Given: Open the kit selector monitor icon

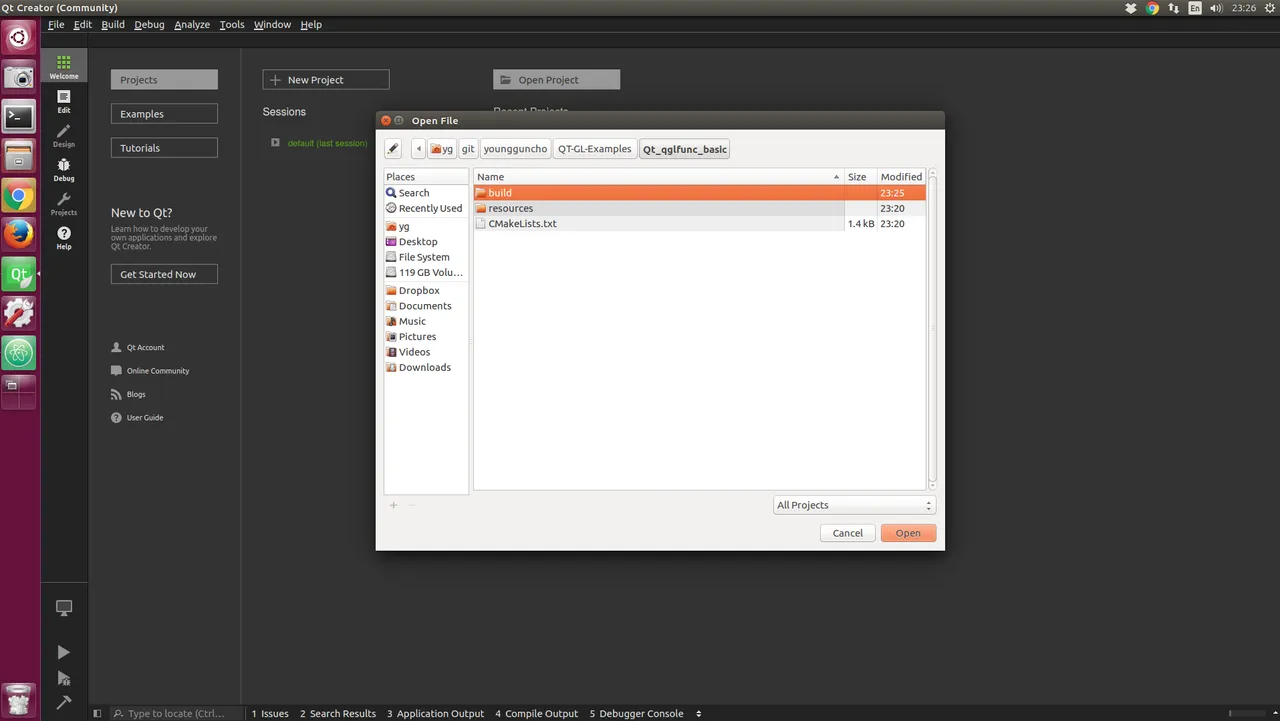Looking at the screenshot, I should pyautogui.click(x=64, y=608).
